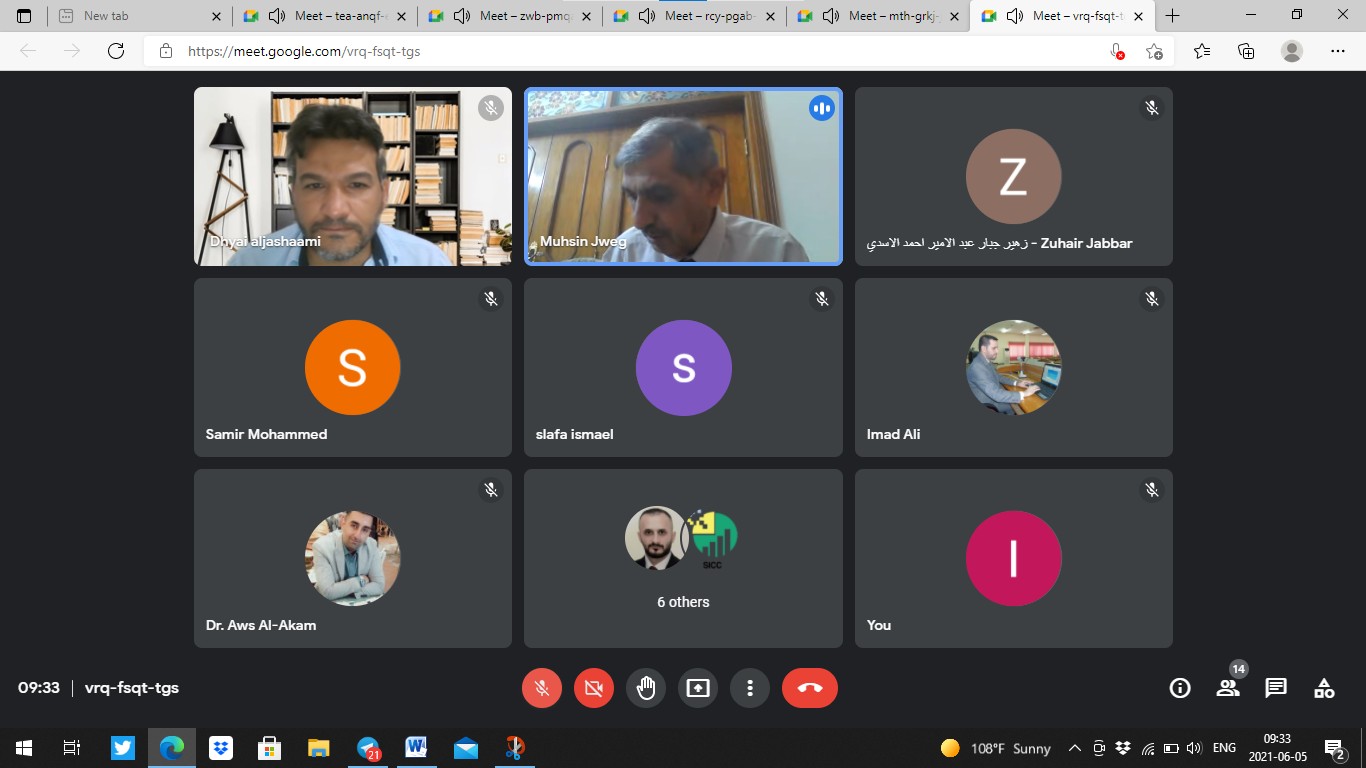The width and height of the screenshot is (1366, 768).
Task: Open the meeting details info icon
Action: (x=1180, y=688)
